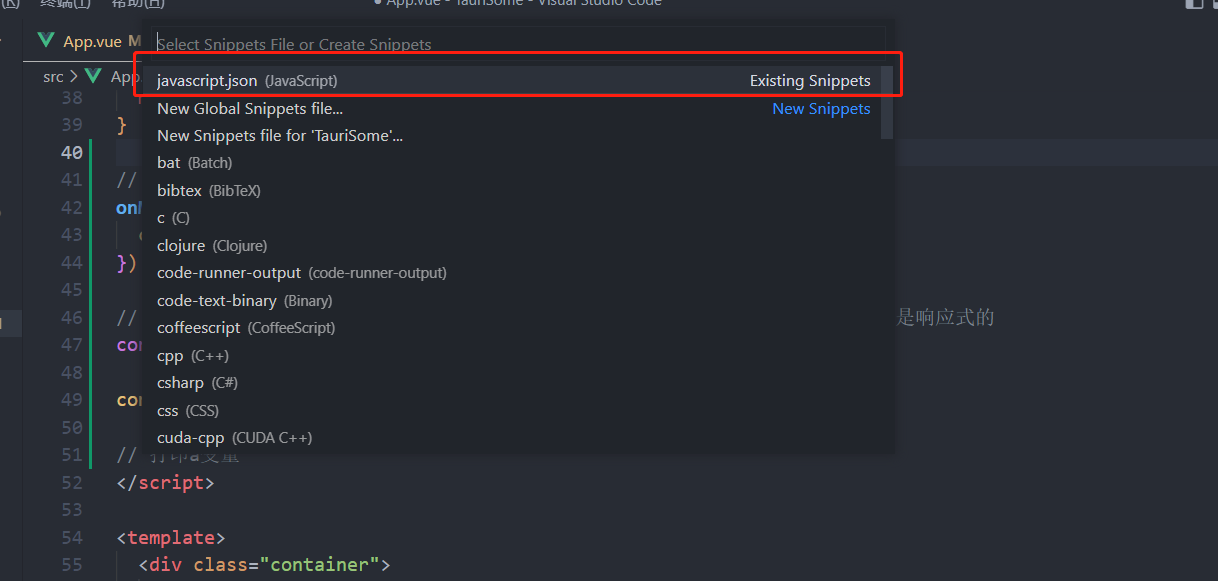Viewport: 1218px width, 581px height.
Task: Pick New Snippets file for 'TauriSome'...
Action: point(514,136)
